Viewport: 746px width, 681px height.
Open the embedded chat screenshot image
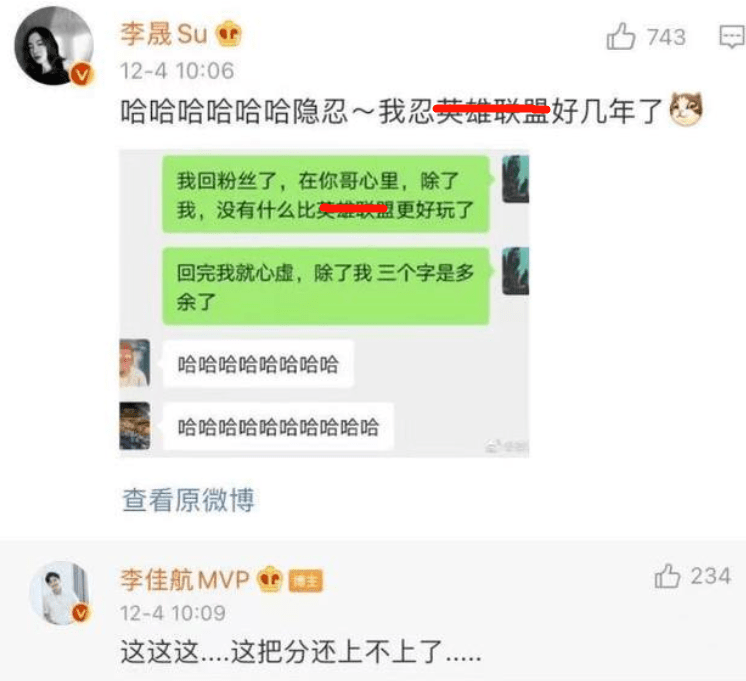(x=324, y=303)
